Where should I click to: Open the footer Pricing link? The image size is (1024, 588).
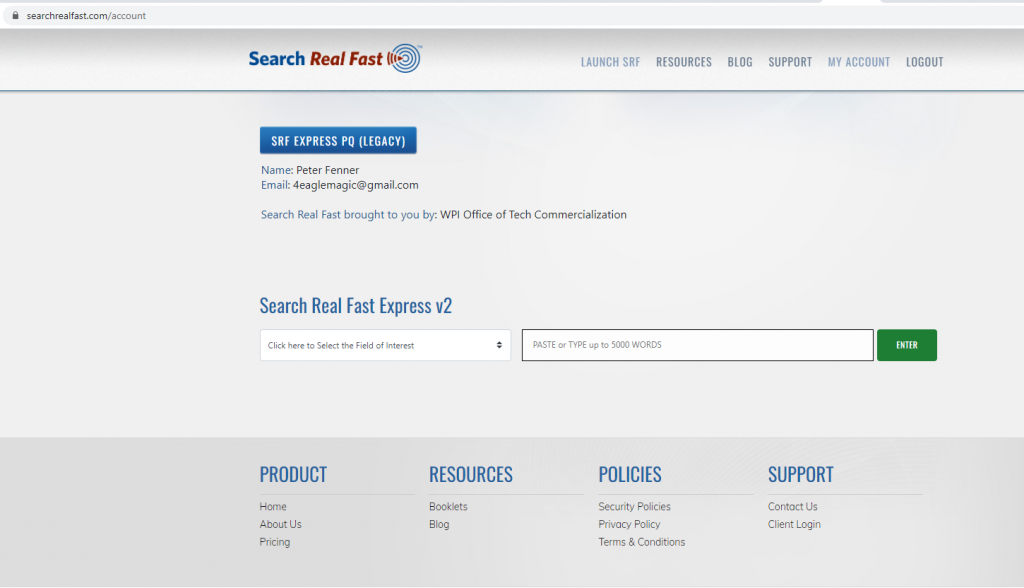(274, 542)
